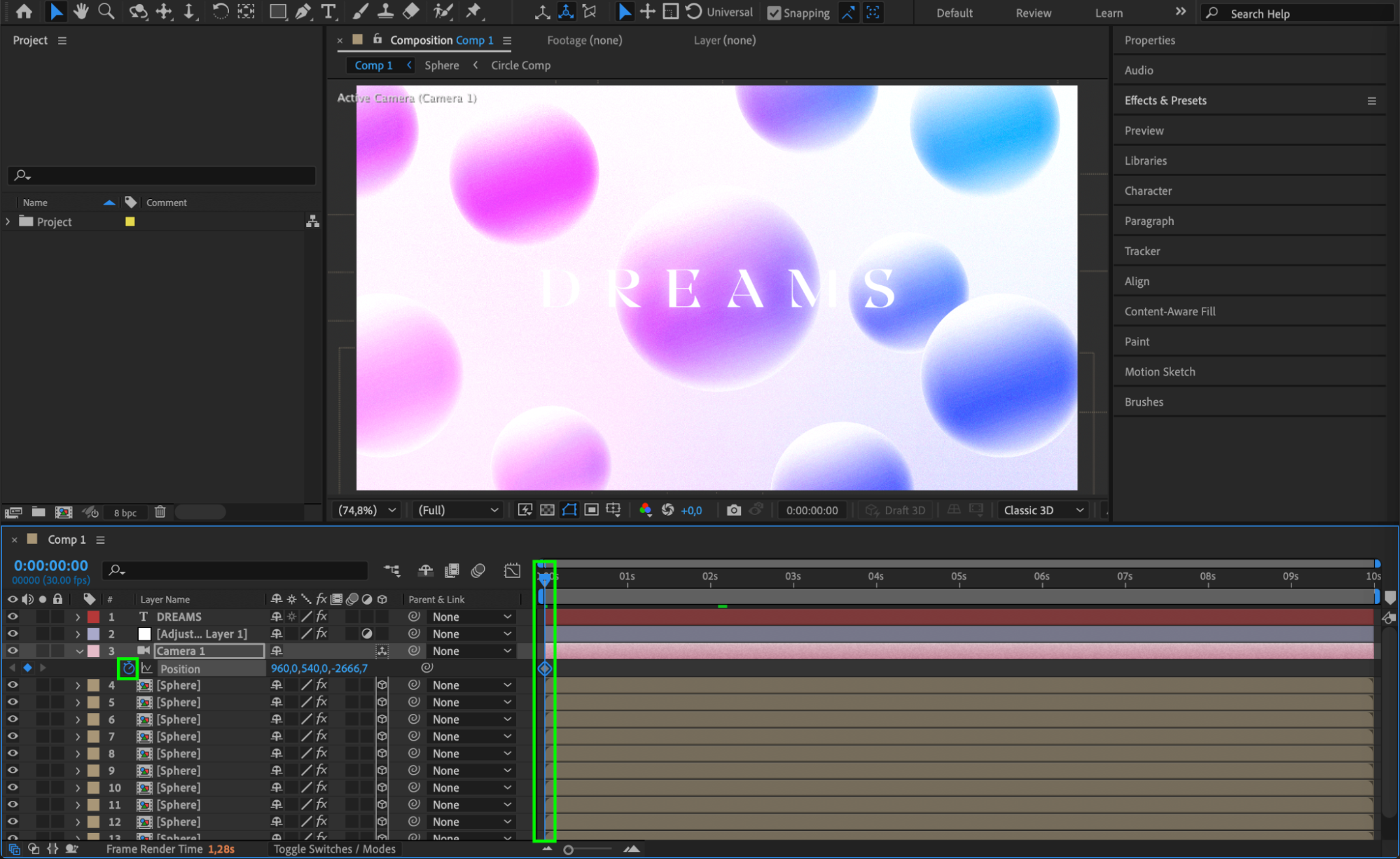Take a snapshot with the camera icon

point(733,510)
